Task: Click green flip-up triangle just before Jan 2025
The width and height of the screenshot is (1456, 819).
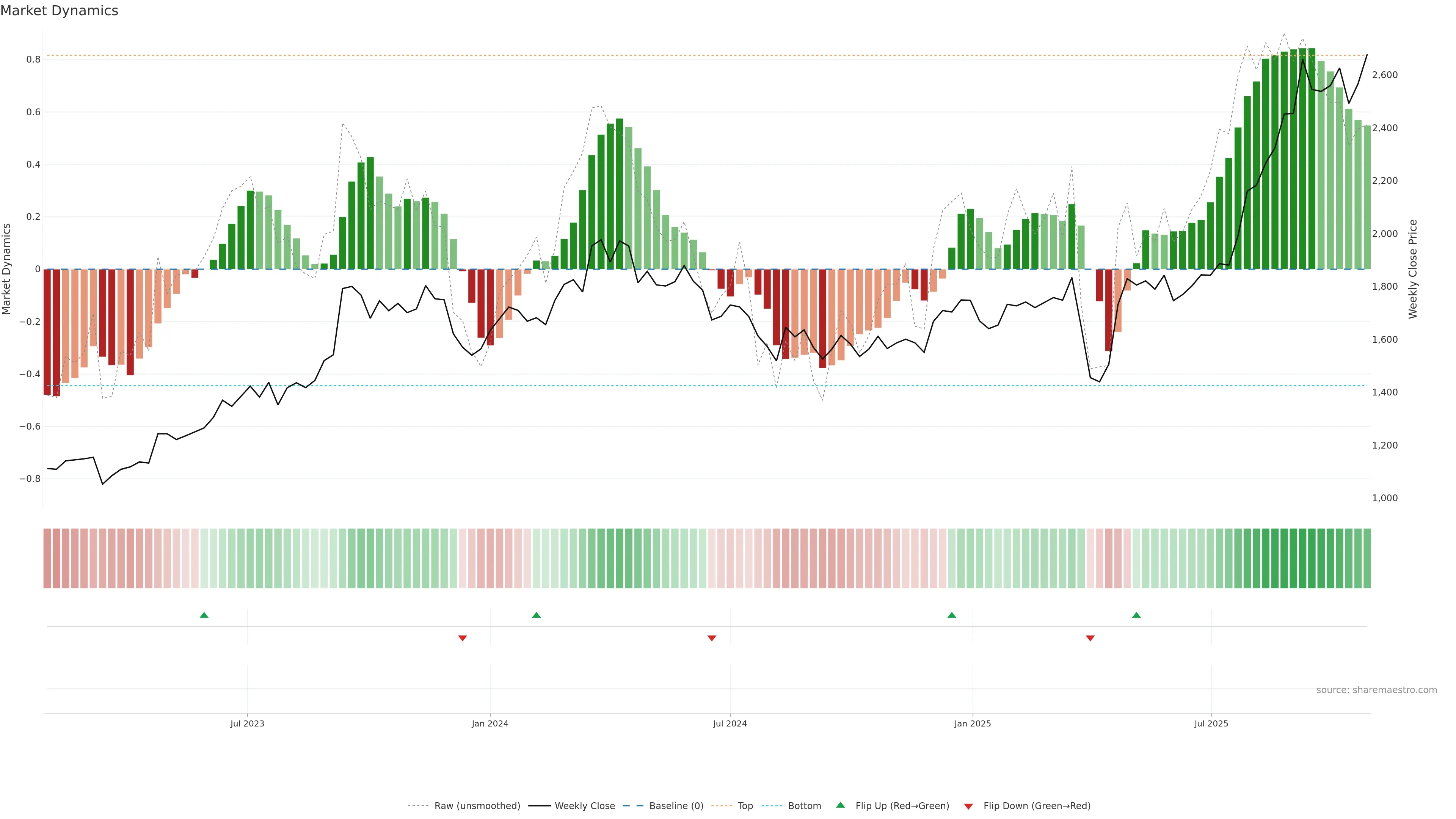Action: 952,615
